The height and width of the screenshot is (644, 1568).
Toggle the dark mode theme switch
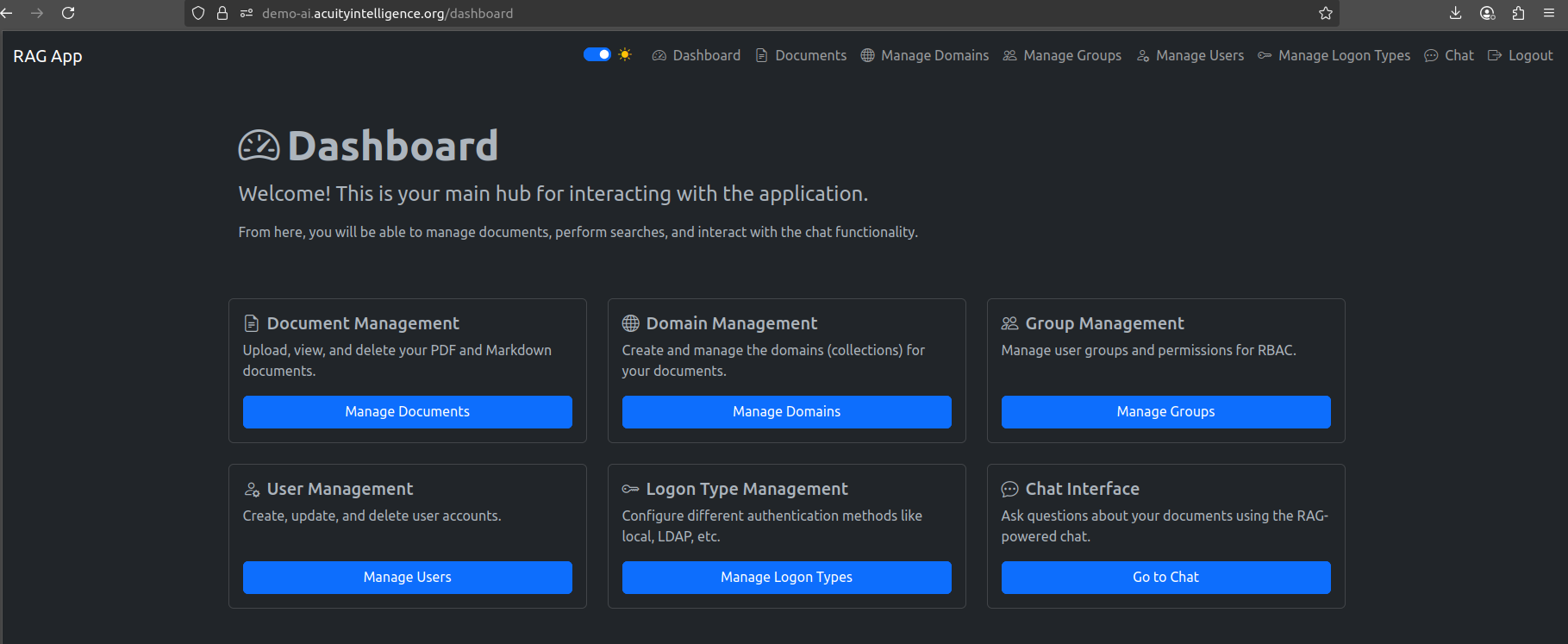597,54
